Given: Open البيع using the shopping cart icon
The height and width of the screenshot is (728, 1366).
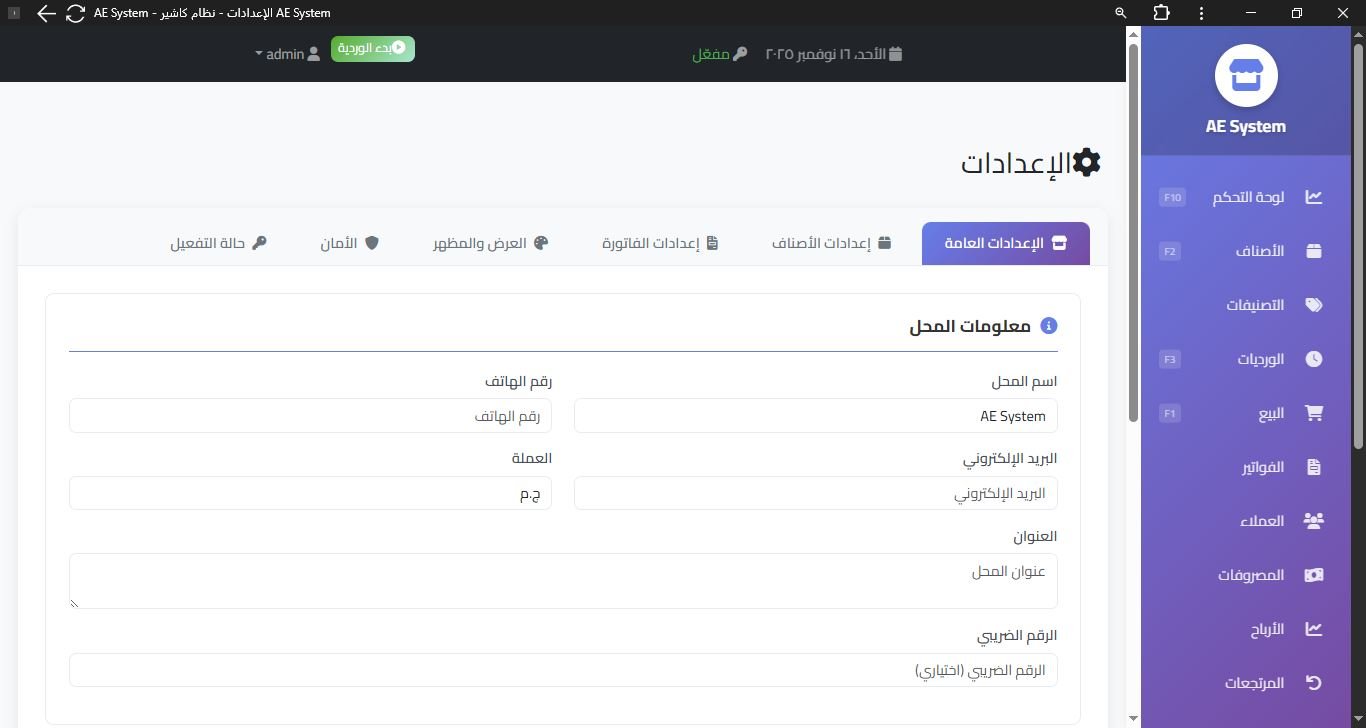Looking at the screenshot, I should [x=1313, y=413].
